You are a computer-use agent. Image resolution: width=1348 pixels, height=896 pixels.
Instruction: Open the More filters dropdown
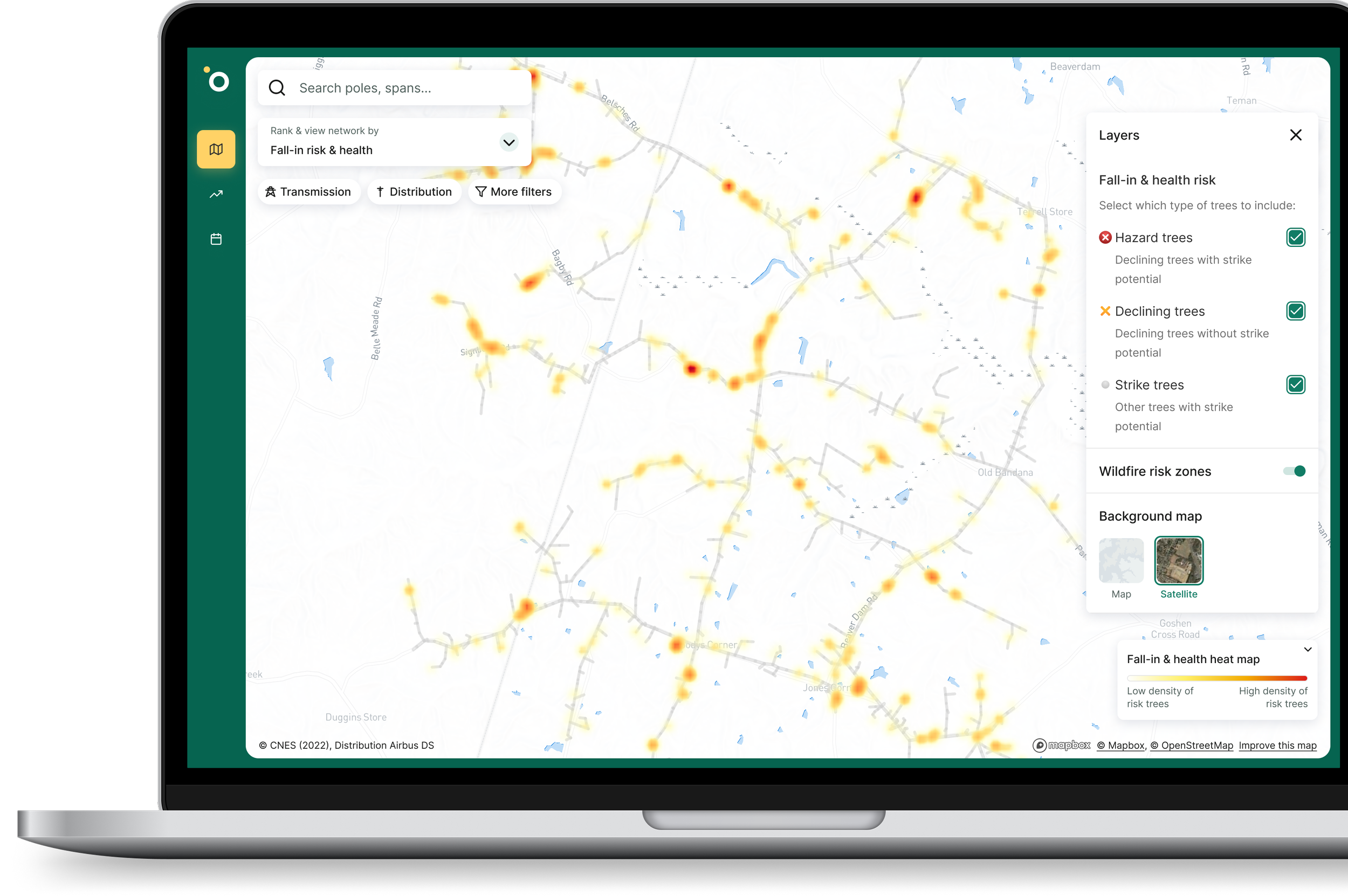(514, 192)
